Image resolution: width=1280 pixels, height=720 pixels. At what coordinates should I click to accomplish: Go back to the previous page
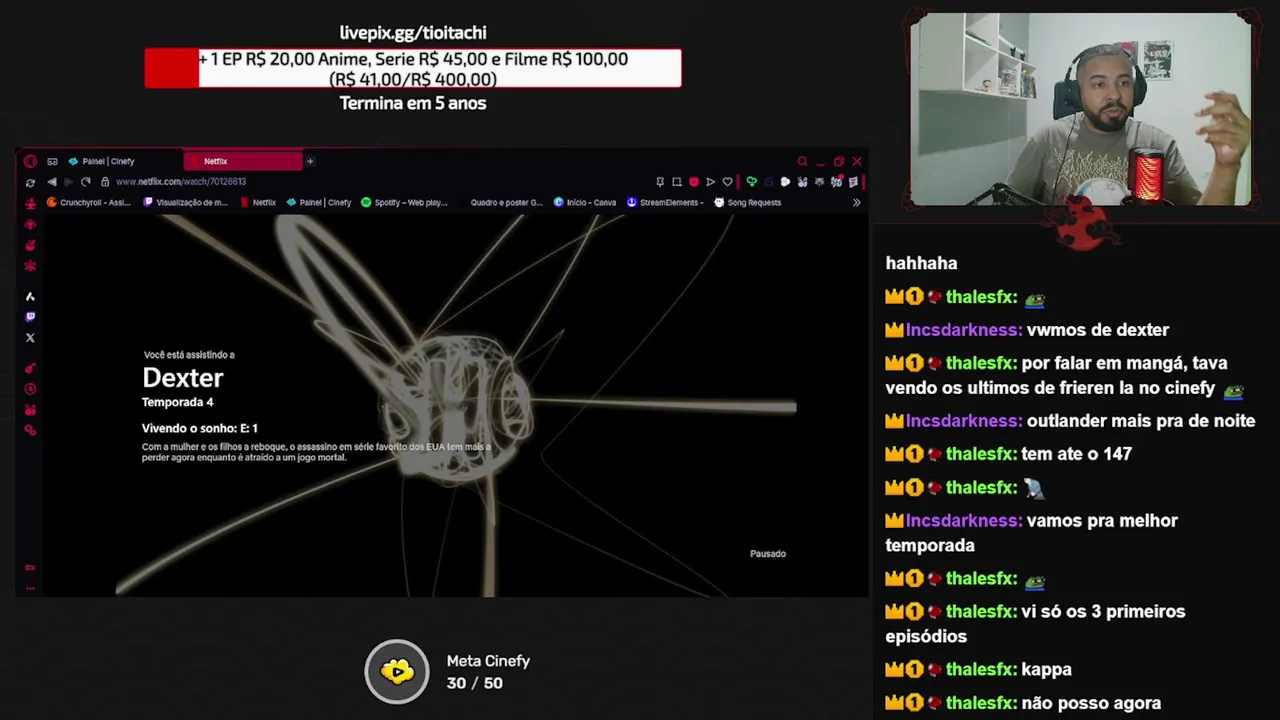click(52, 182)
